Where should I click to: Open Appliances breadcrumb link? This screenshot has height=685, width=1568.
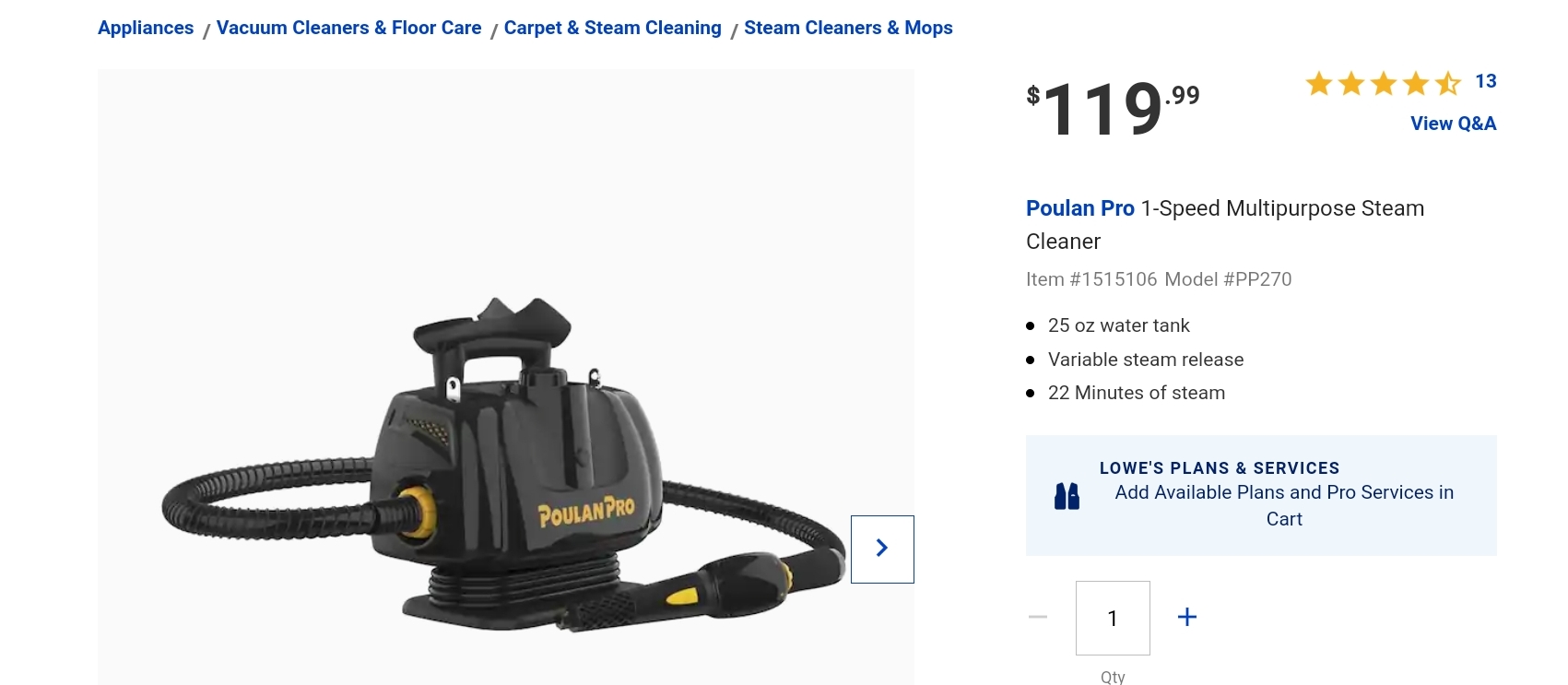(x=146, y=28)
